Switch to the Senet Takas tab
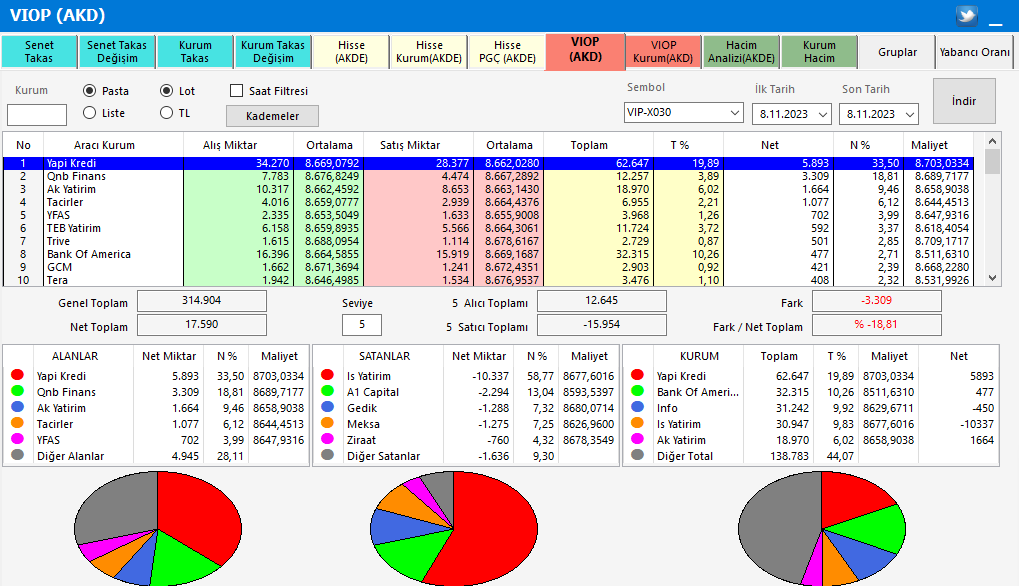The image size is (1019, 586). click(x=39, y=52)
